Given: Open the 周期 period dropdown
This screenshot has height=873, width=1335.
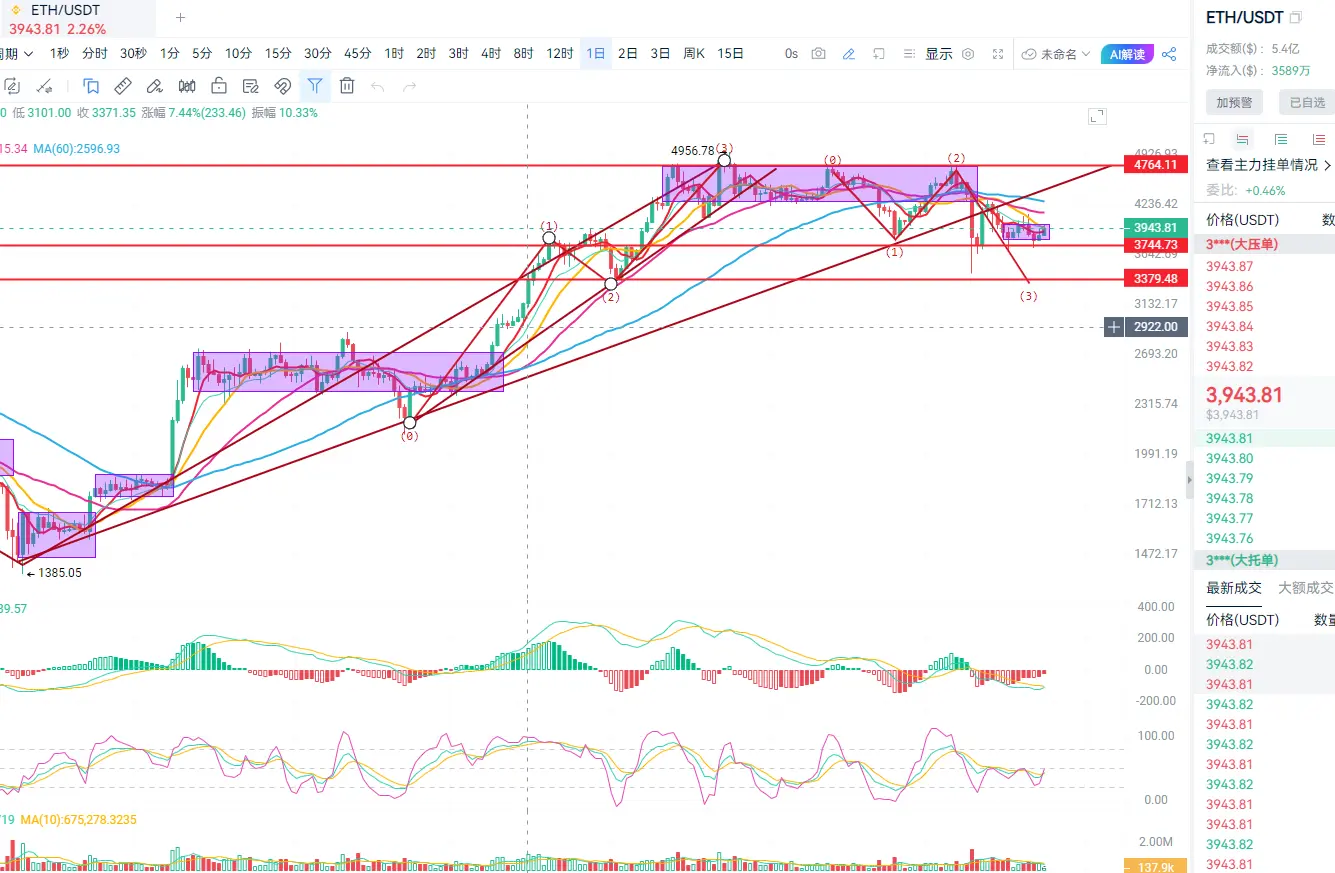Looking at the screenshot, I should (16, 54).
